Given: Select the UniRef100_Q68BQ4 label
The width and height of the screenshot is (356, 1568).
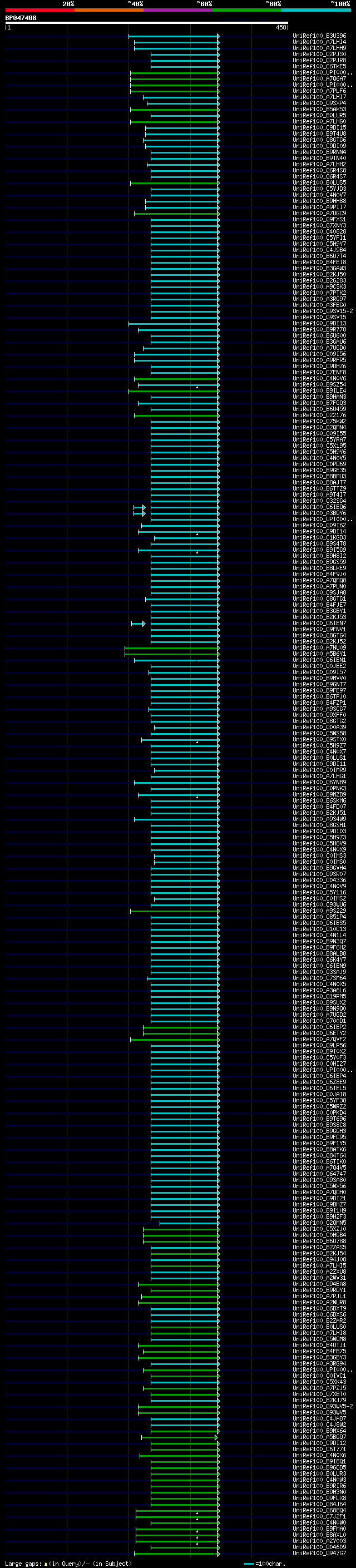Looking at the screenshot, I should [x=319, y=1510].
